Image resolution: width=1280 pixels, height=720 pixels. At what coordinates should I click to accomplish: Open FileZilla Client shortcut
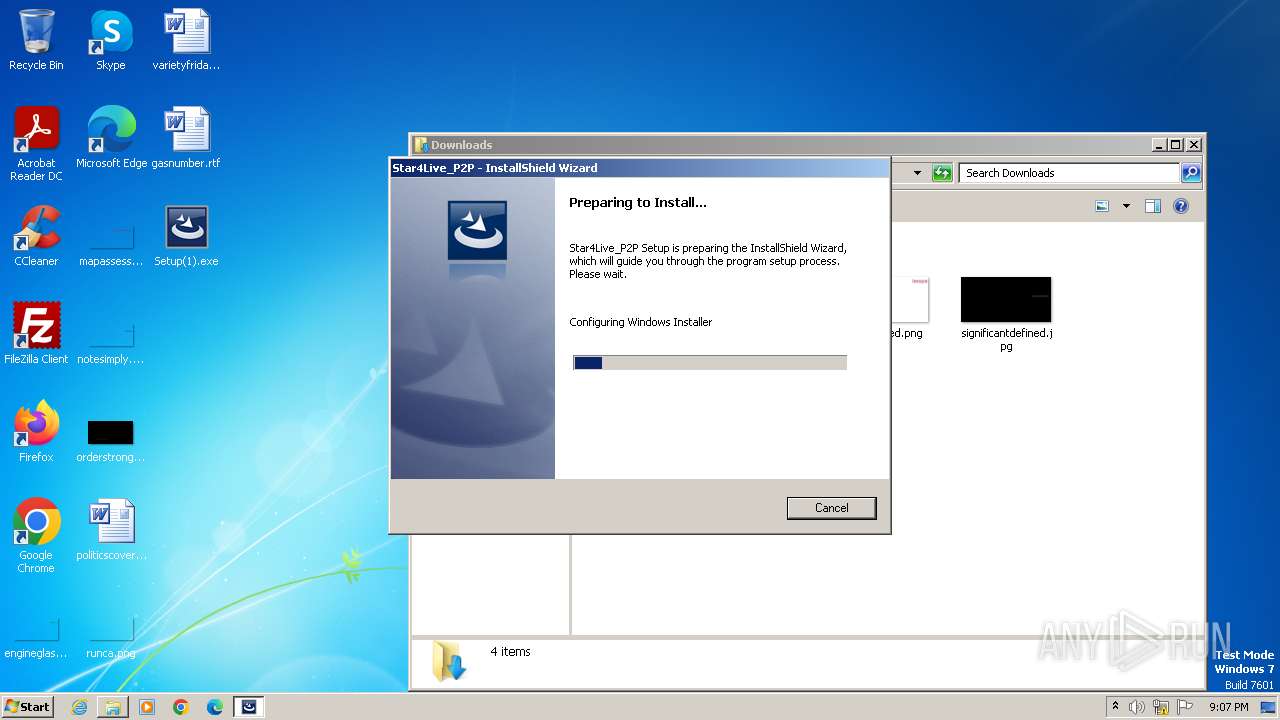[x=36, y=334]
